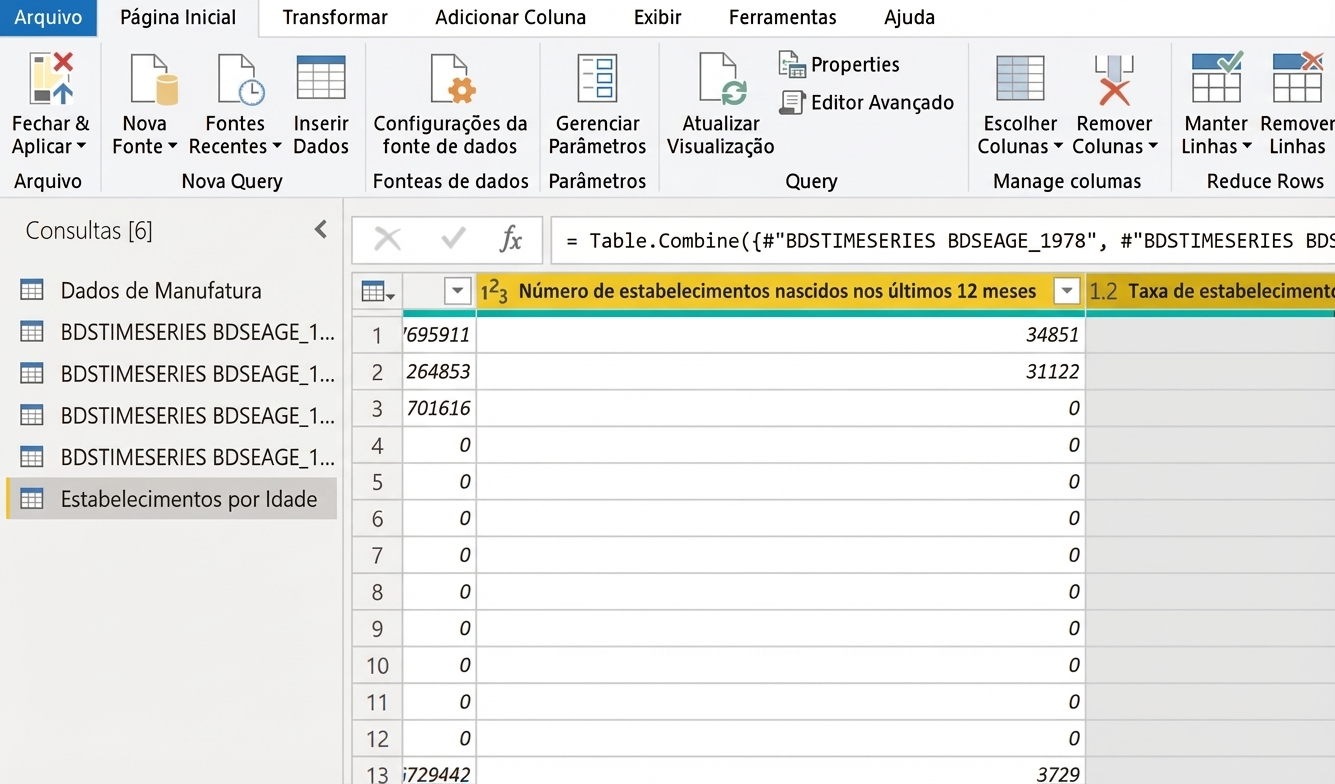Click the Atualizar Visualização icon
This screenshot has width=1335, height=784.
(722, 80)
